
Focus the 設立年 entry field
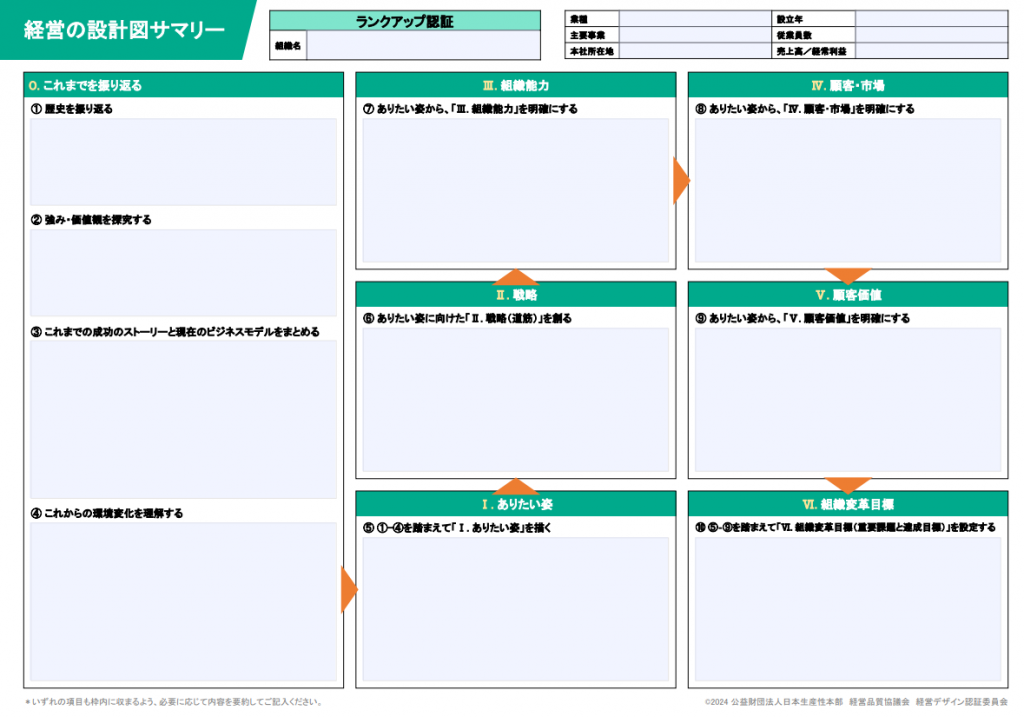pyautogui.click(x=930, y=18)
